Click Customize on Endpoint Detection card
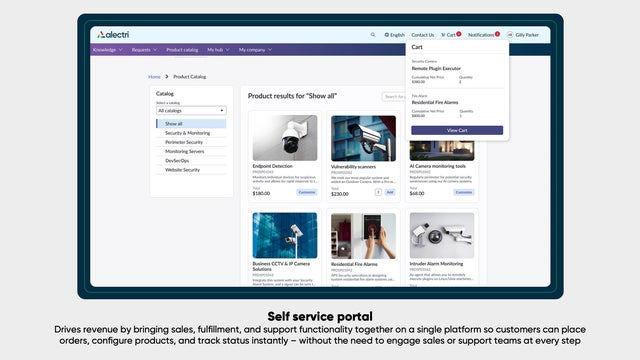The image size is (640, 360). pyautogui.click(x=307, y=192)
